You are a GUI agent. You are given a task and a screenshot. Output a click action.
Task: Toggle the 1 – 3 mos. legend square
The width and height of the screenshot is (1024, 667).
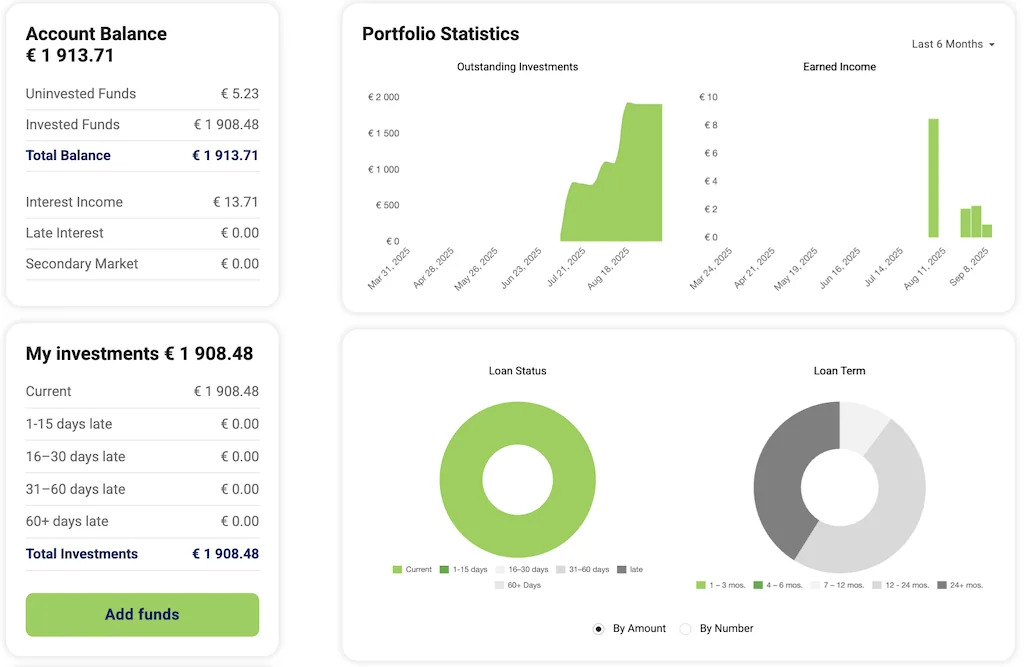tap(700, 585)
